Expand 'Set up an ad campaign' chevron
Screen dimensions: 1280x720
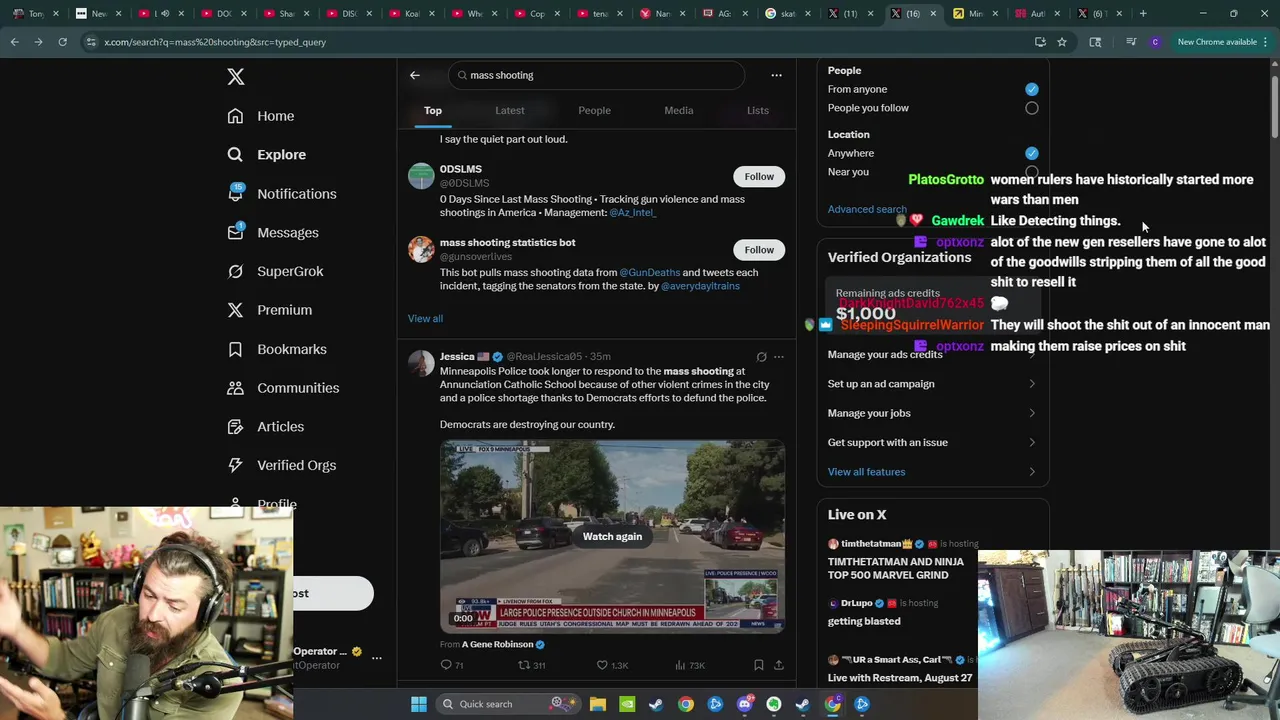(1032, 384)
